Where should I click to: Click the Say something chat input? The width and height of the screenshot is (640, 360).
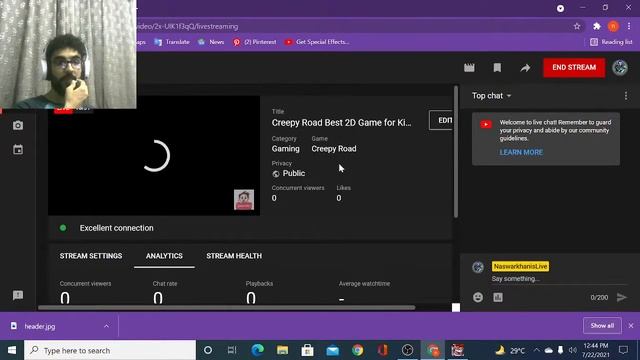(559, 279)
